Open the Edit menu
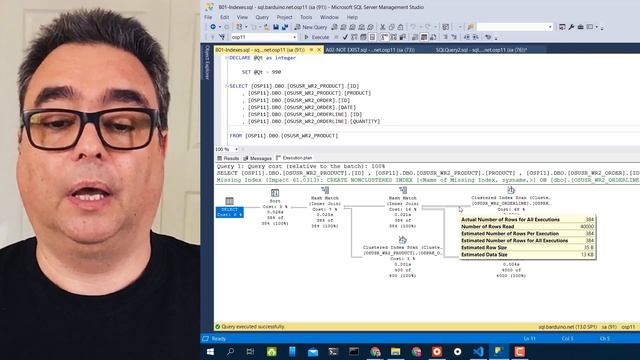 click(224, 17)
